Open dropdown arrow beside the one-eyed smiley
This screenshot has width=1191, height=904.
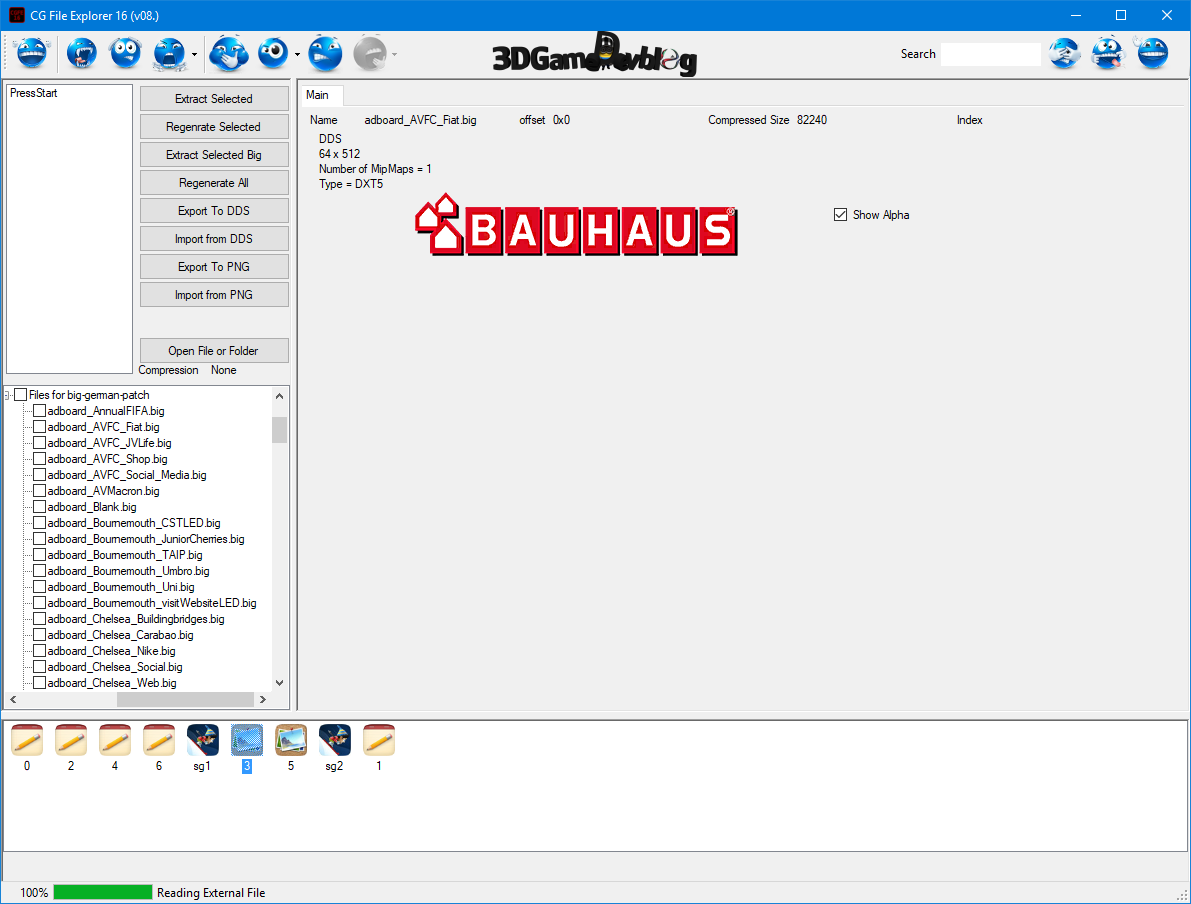pyautogui.click(x=297, y=55)
